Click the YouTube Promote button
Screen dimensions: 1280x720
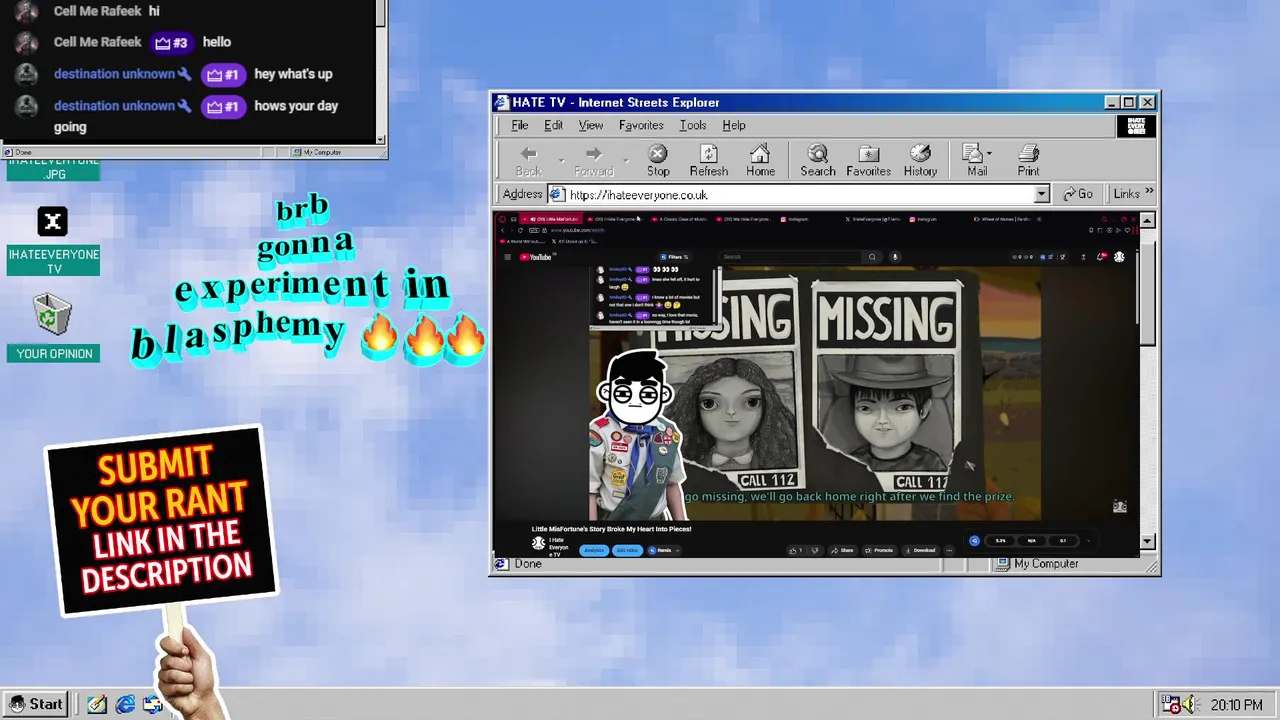point(879,550)
